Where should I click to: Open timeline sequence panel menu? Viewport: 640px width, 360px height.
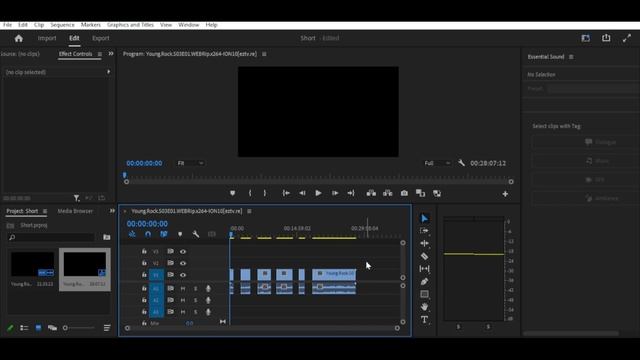point(249,211)
